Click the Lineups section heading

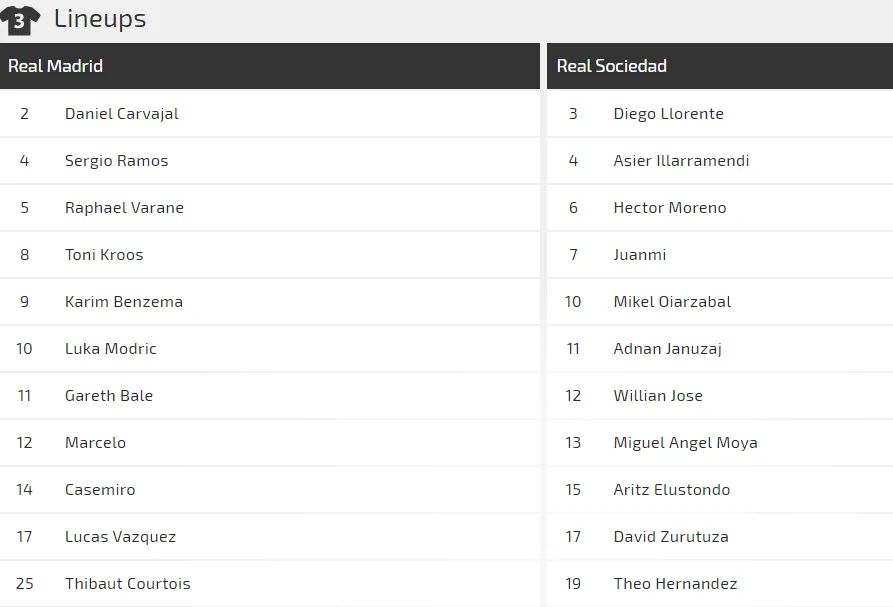99,19
